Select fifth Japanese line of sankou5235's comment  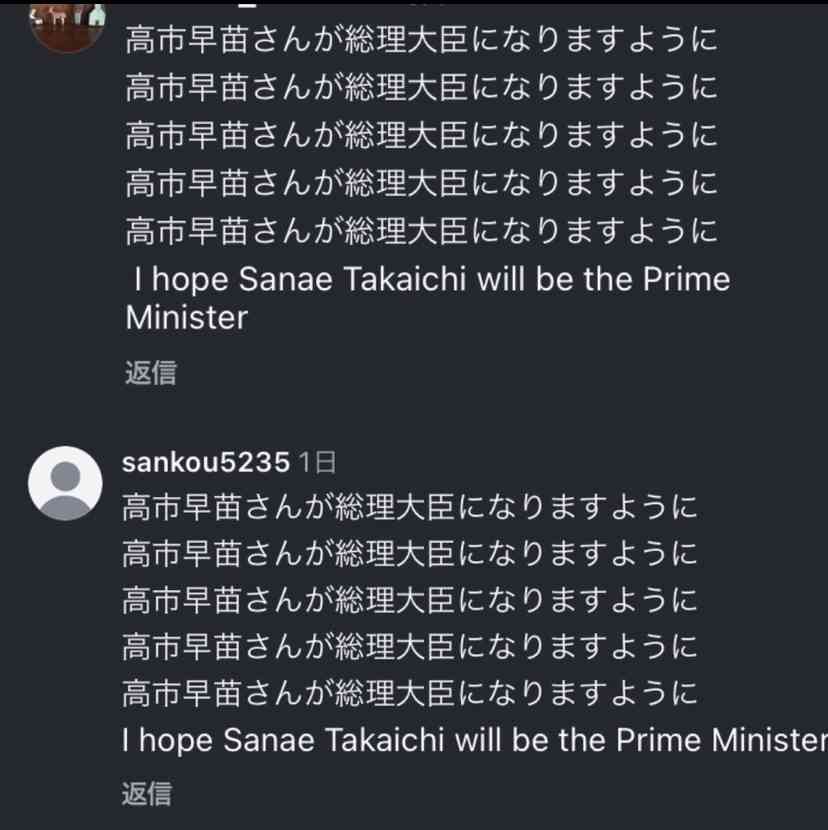410,692
